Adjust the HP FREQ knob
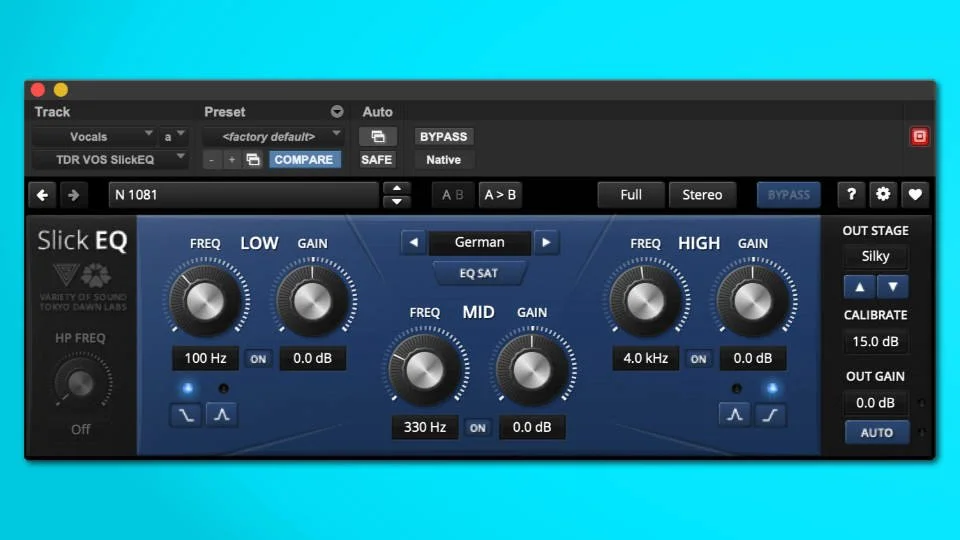The image size is (960, 540). click(81, 383)
